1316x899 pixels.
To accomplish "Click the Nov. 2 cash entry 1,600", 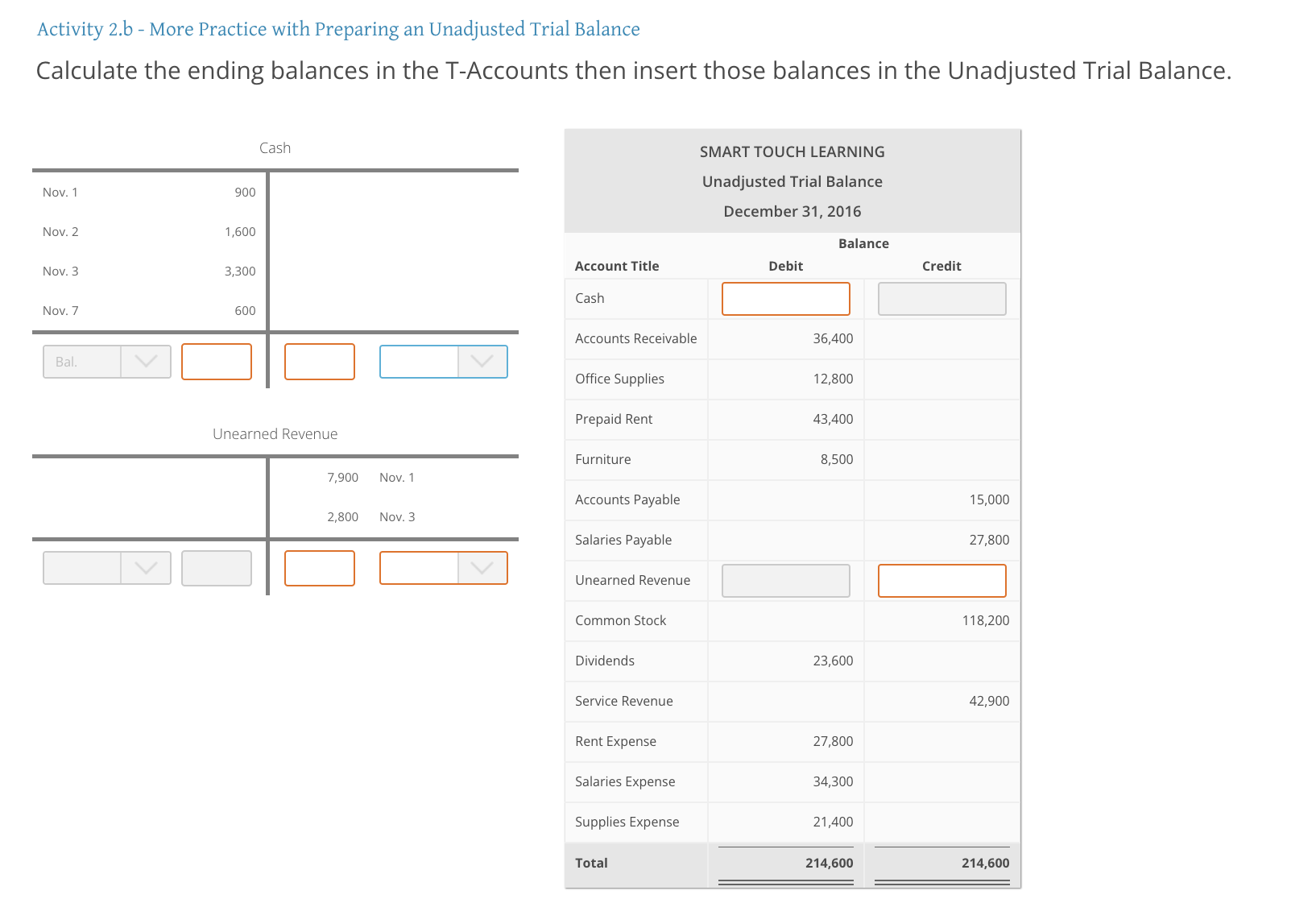I will pyautogui.click(x=240, y=232).
